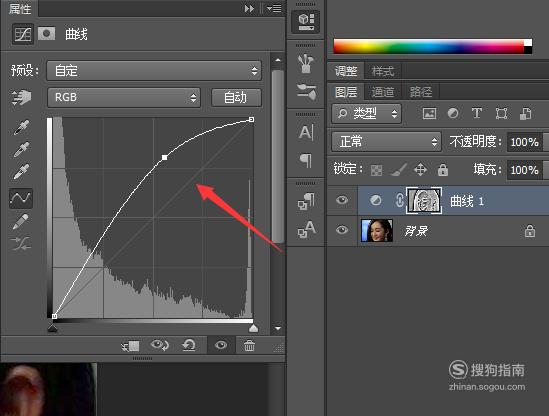Open the 预设 preset dropdown

154,71
